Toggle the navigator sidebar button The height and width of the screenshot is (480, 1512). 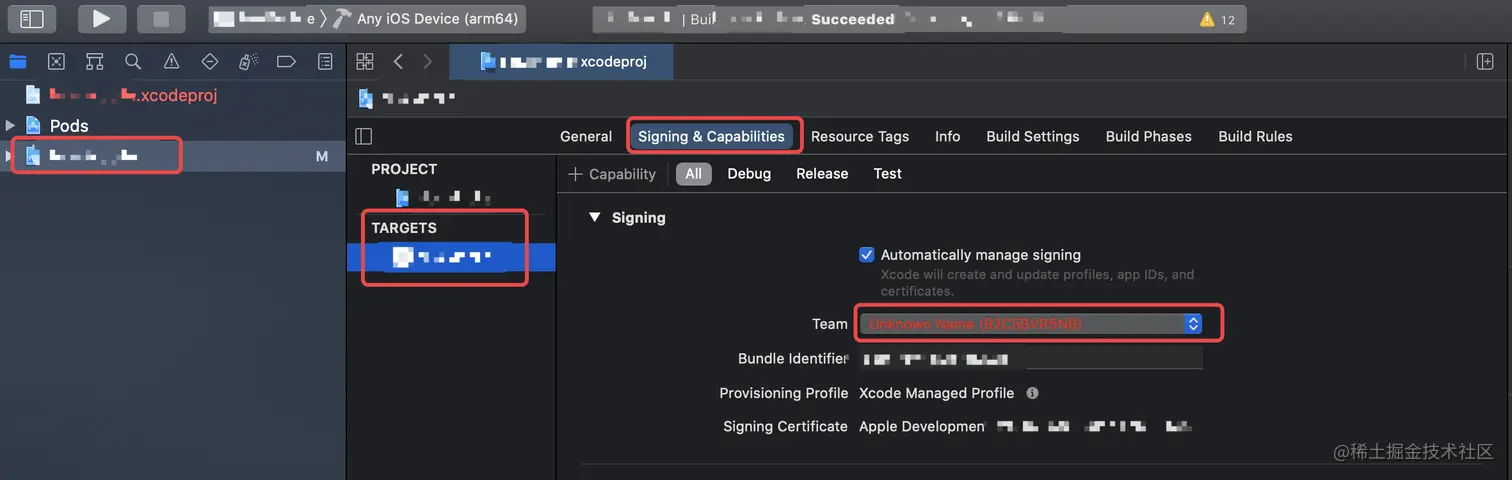32,19
